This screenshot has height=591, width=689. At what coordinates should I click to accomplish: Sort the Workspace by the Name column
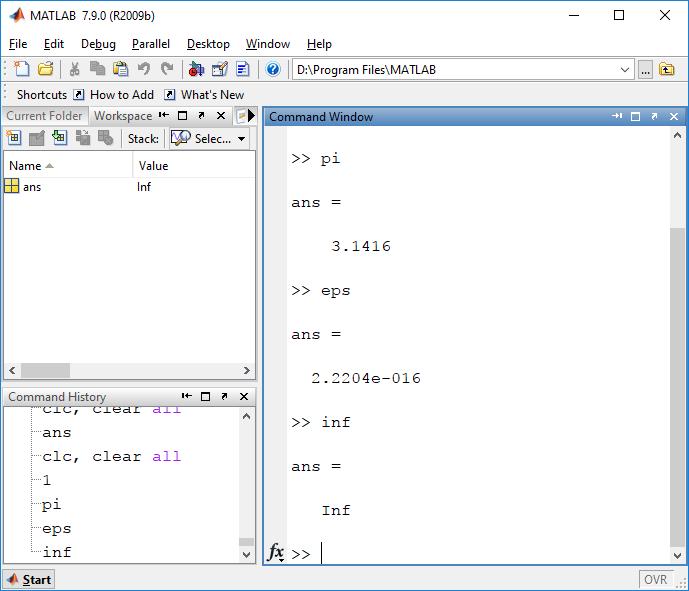(31, 166)
